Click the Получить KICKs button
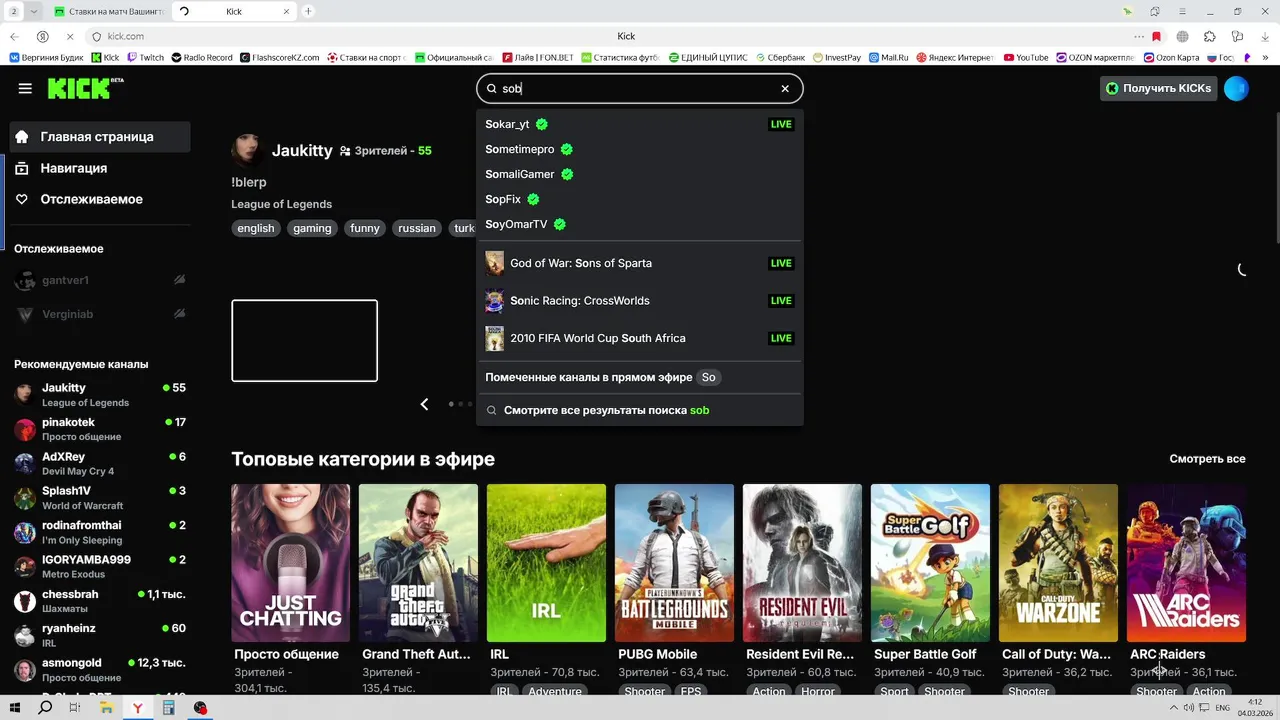The width and height of the screenshot is (1280, 720). point(1158,88)
